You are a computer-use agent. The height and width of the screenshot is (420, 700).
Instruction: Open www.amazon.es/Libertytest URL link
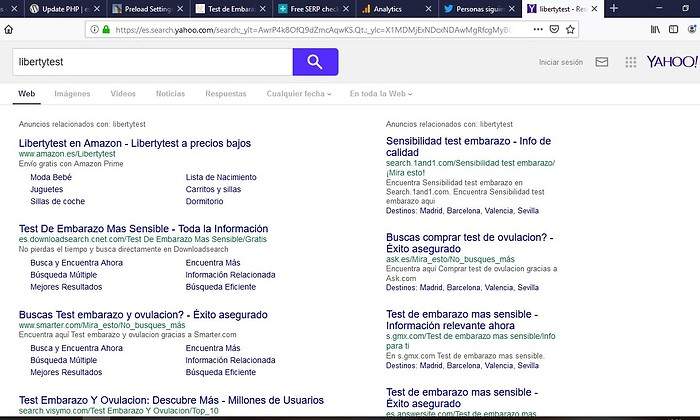coord(67,154)
